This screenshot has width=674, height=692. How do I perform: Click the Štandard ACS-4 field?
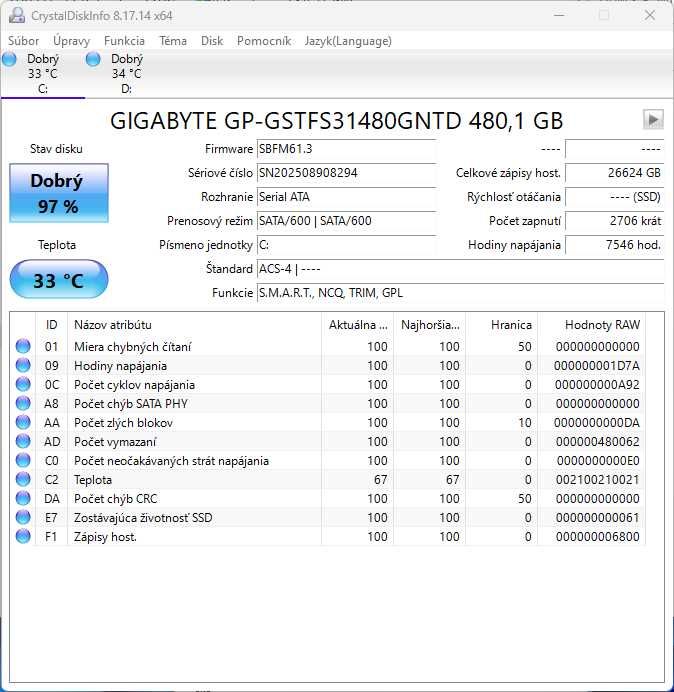click(460, 269)
